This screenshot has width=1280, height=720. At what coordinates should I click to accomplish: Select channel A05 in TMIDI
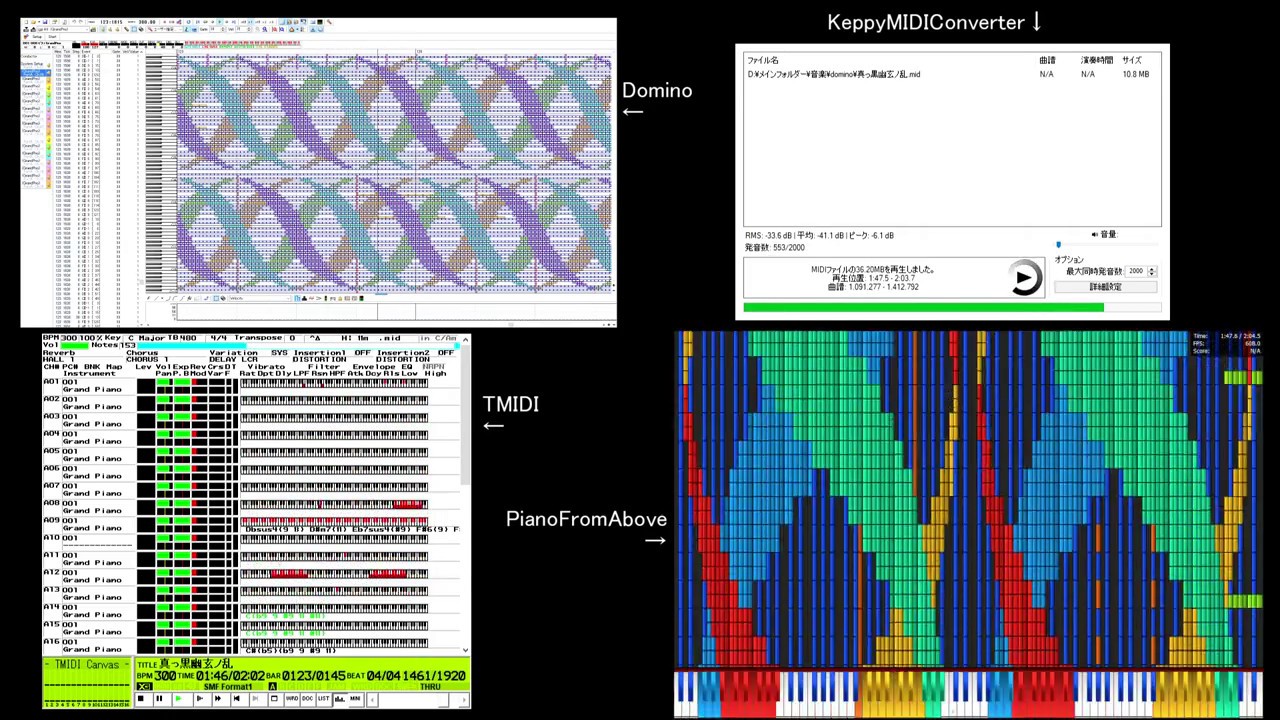click(x=52, y=451)
